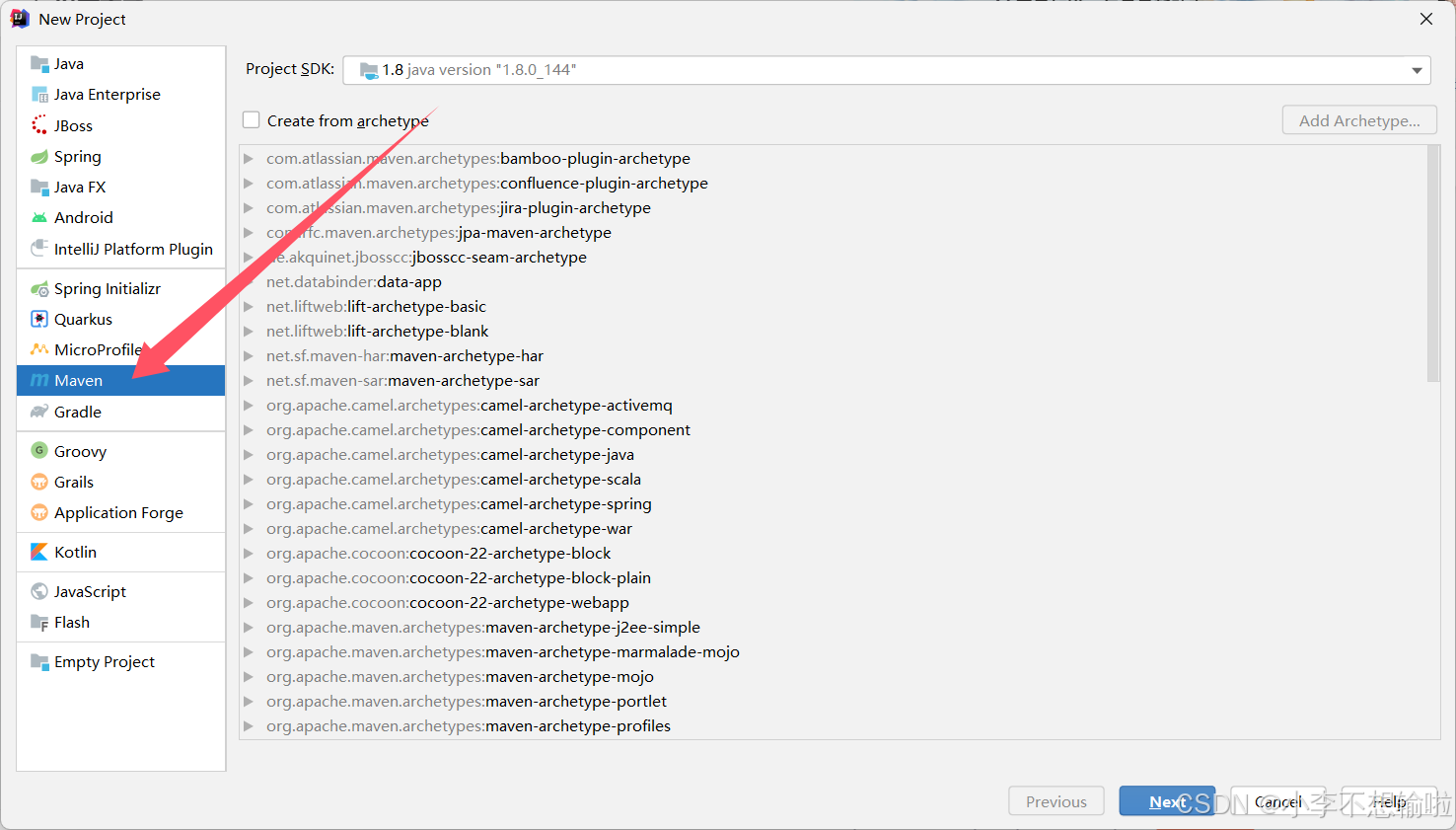This screenshot has width=1456, height=830.
Task: Expand the confluence-plugin-archetype node
Action: 249,183
